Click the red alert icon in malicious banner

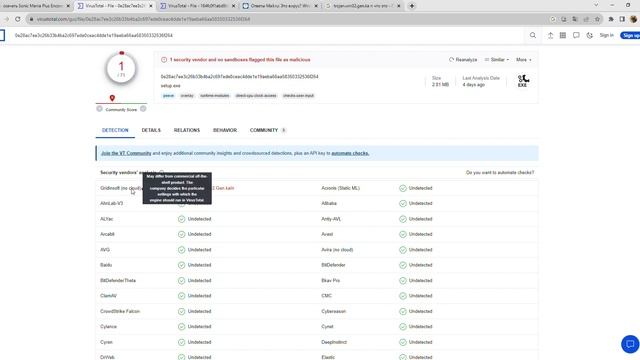pyautogui.click(x=164, y=60)
